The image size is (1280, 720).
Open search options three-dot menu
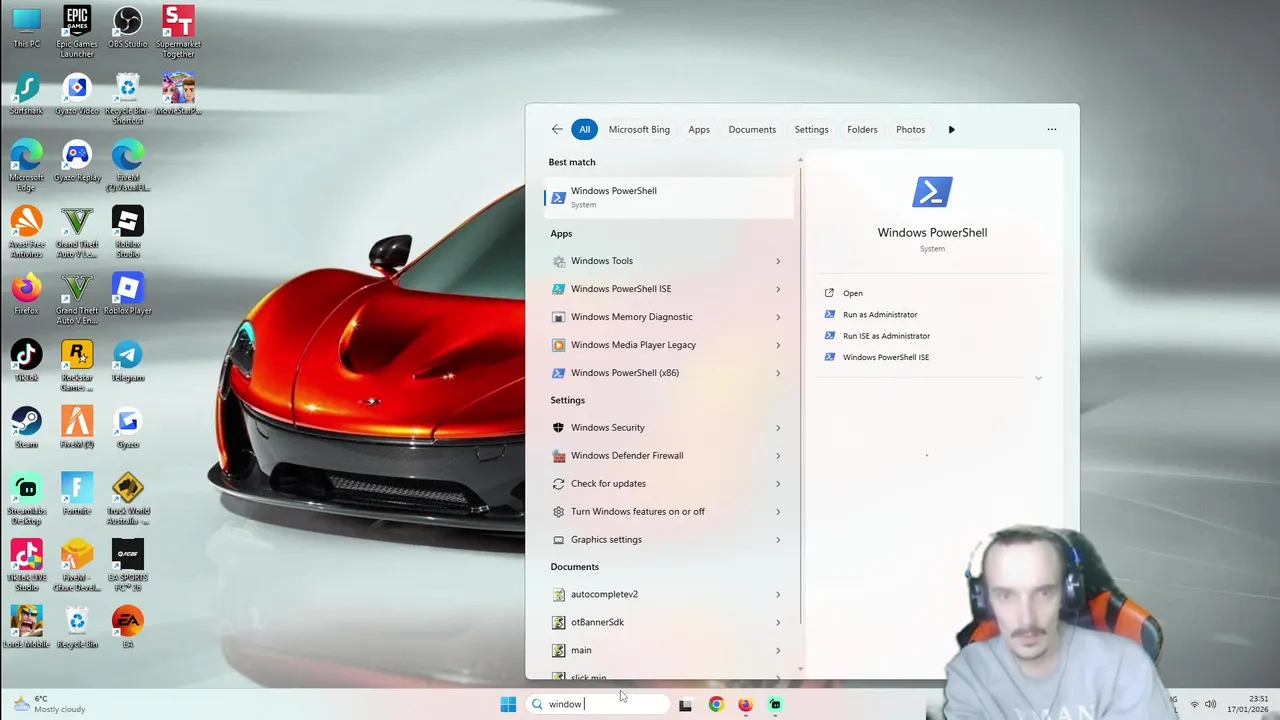click(1051, 129)
